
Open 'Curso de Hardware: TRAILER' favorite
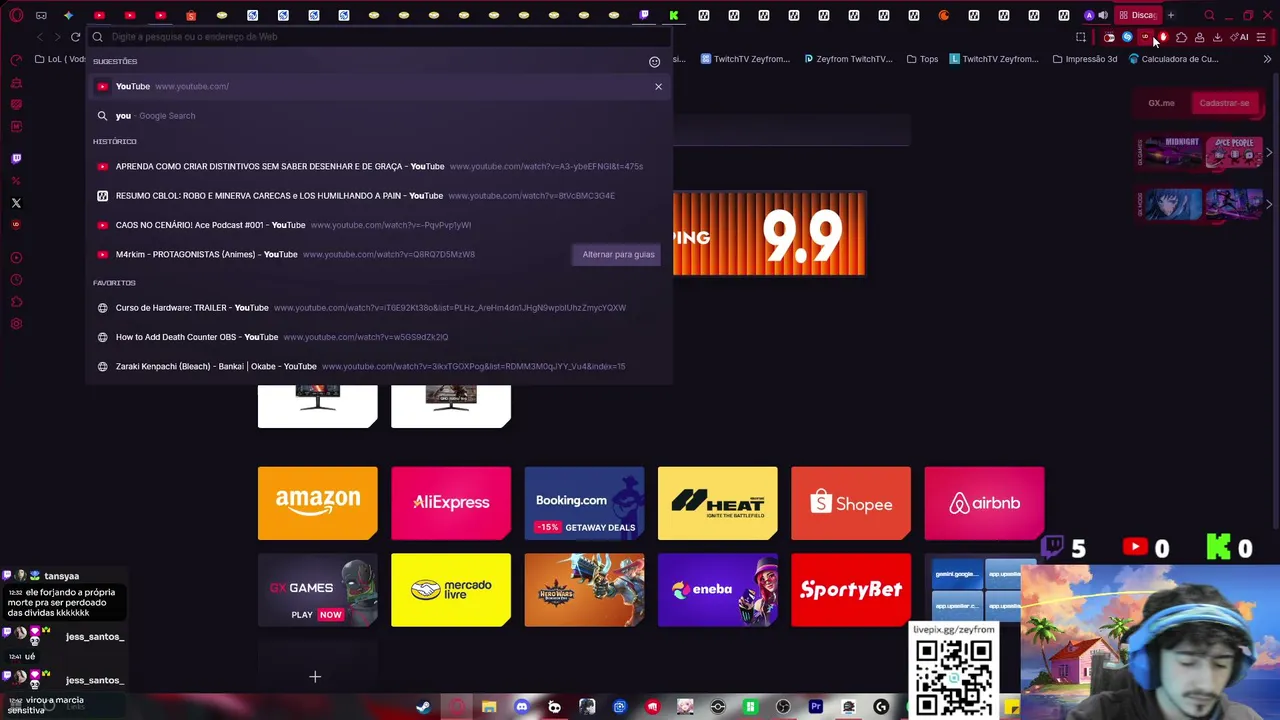[x=378, y=308]
